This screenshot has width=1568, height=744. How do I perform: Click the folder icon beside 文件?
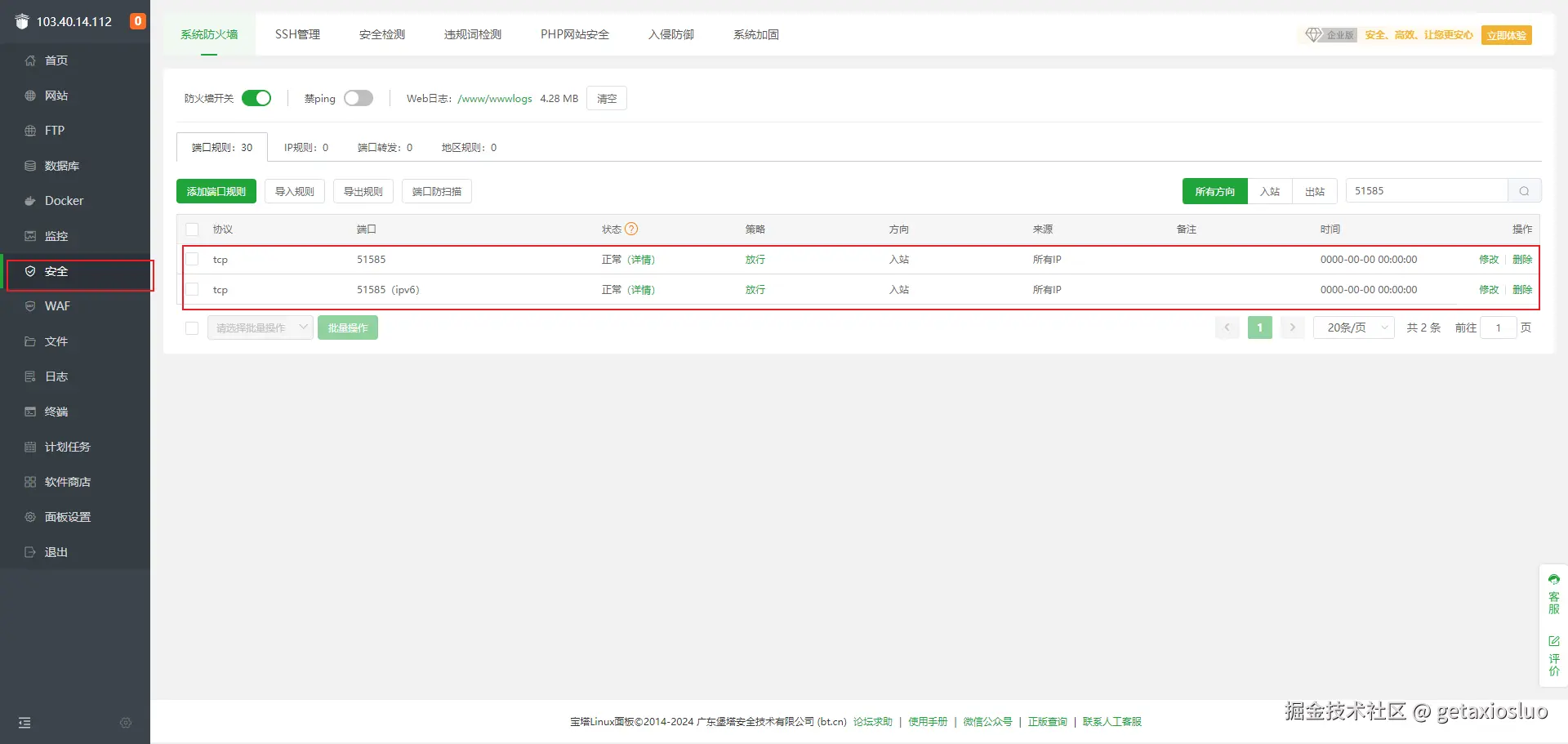tap(30, 341)
